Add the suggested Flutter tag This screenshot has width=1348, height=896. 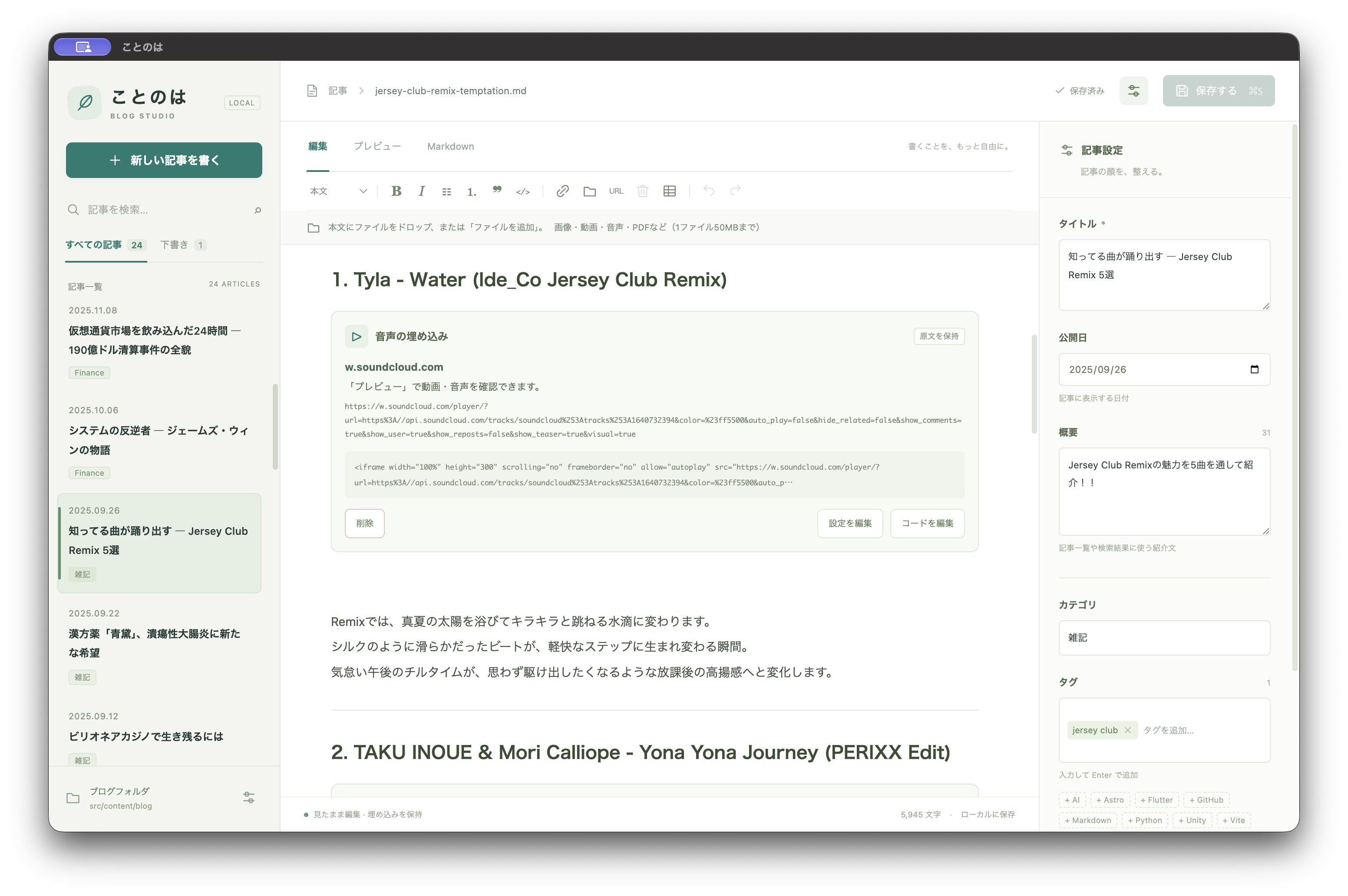[1156, 800]
